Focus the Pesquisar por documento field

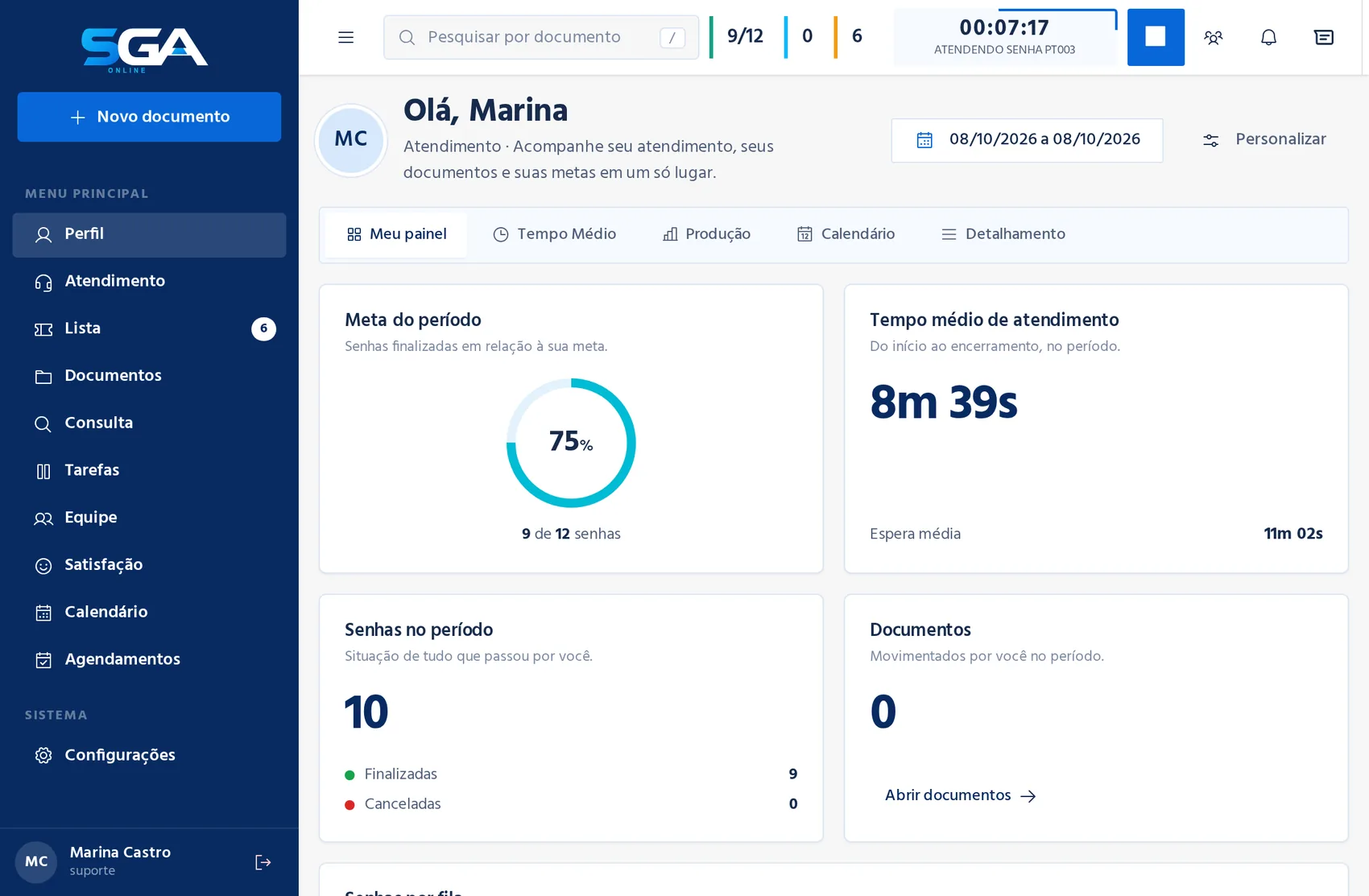(x=541, y=37)
